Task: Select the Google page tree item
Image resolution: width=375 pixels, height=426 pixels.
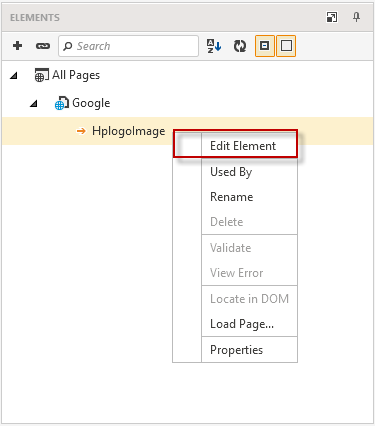Action: pyautogui.click(x=91, y=103)
